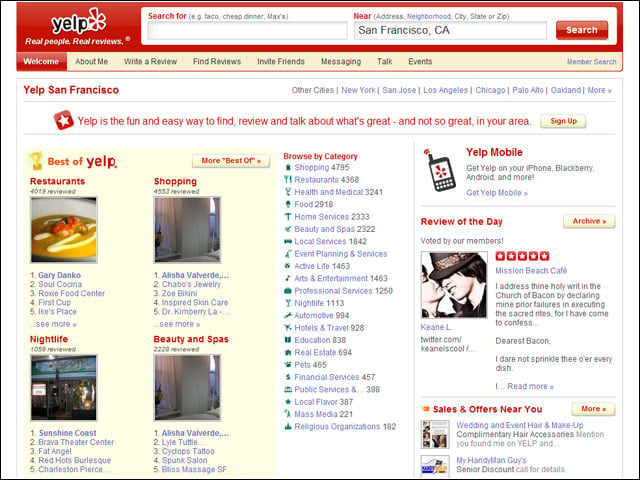
Task: Open the About Me tab
Action: click(x=91, y=62)
